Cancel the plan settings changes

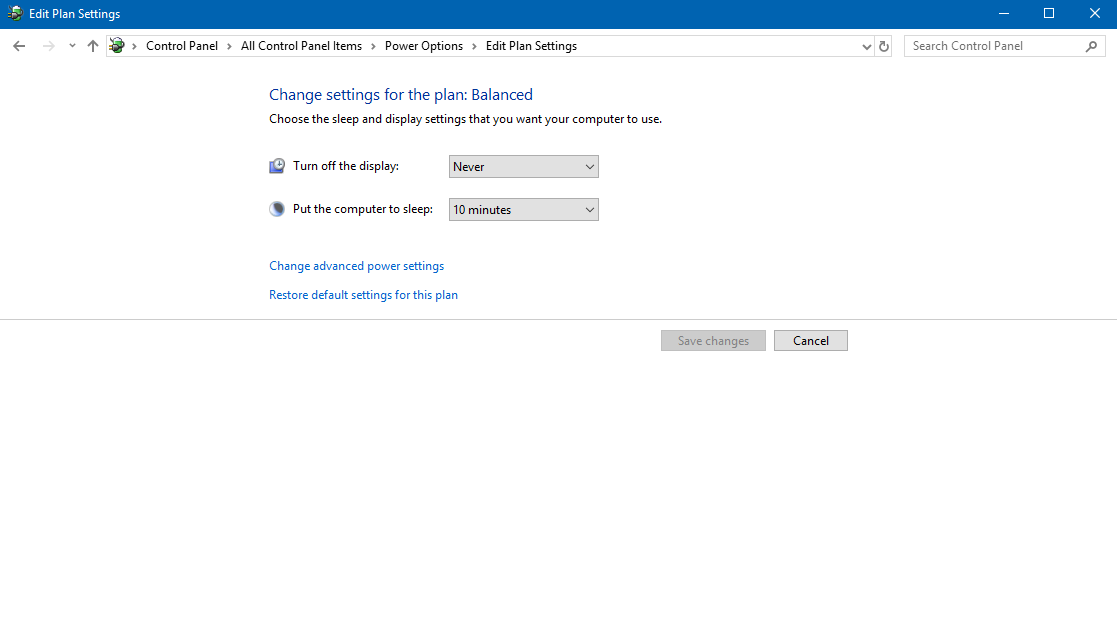pos(811,341)
